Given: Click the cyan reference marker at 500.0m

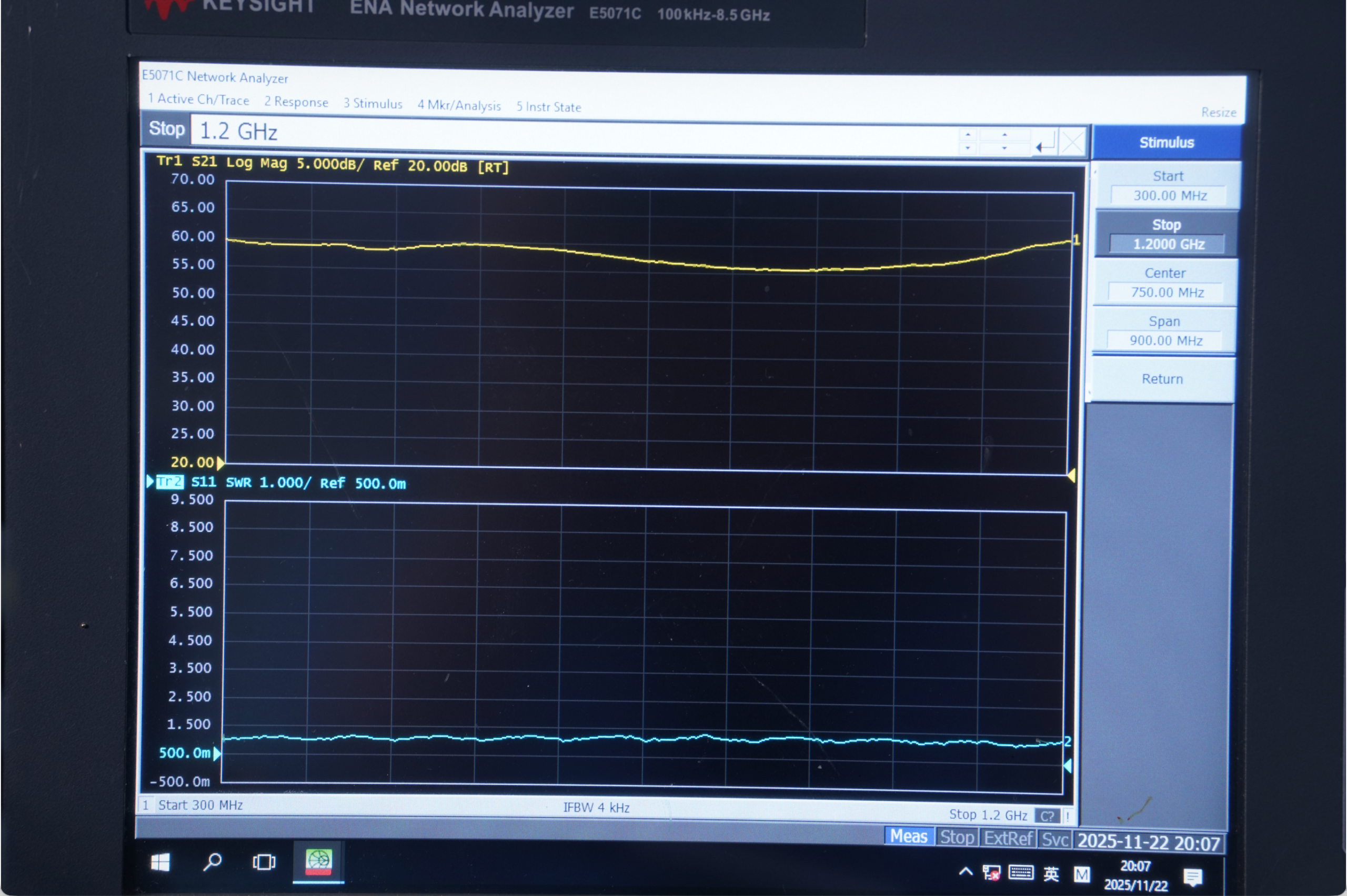Looking at the screenshot, I should pos(217,753).
